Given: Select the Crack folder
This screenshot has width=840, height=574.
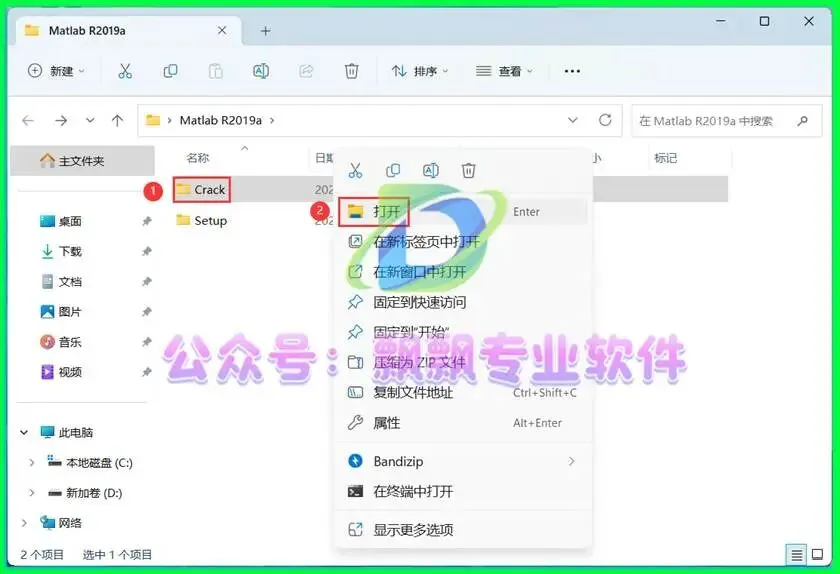Looking at the screenshot, I should click(201, 190).
